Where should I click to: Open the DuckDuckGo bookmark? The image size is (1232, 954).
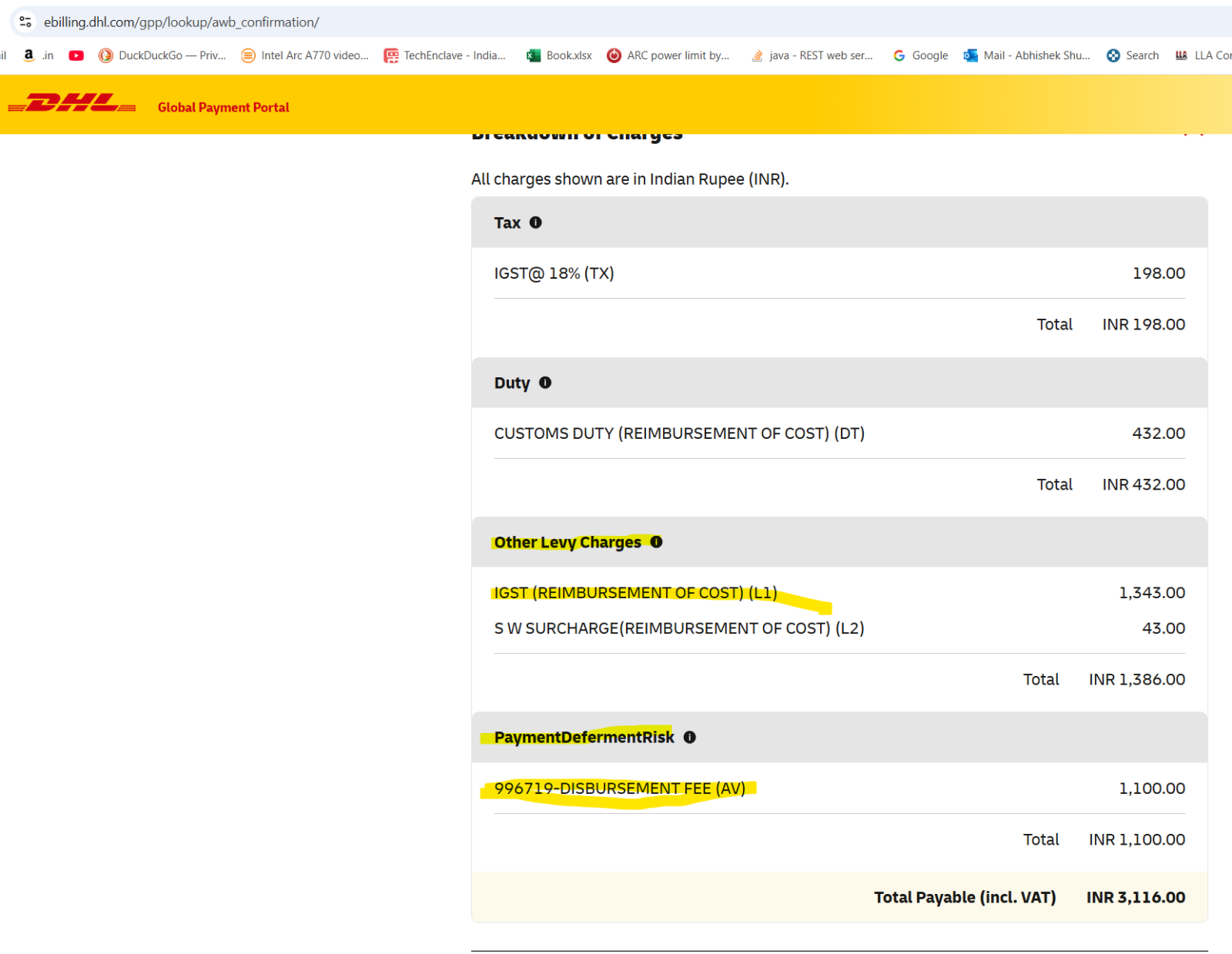coord(162,55)
